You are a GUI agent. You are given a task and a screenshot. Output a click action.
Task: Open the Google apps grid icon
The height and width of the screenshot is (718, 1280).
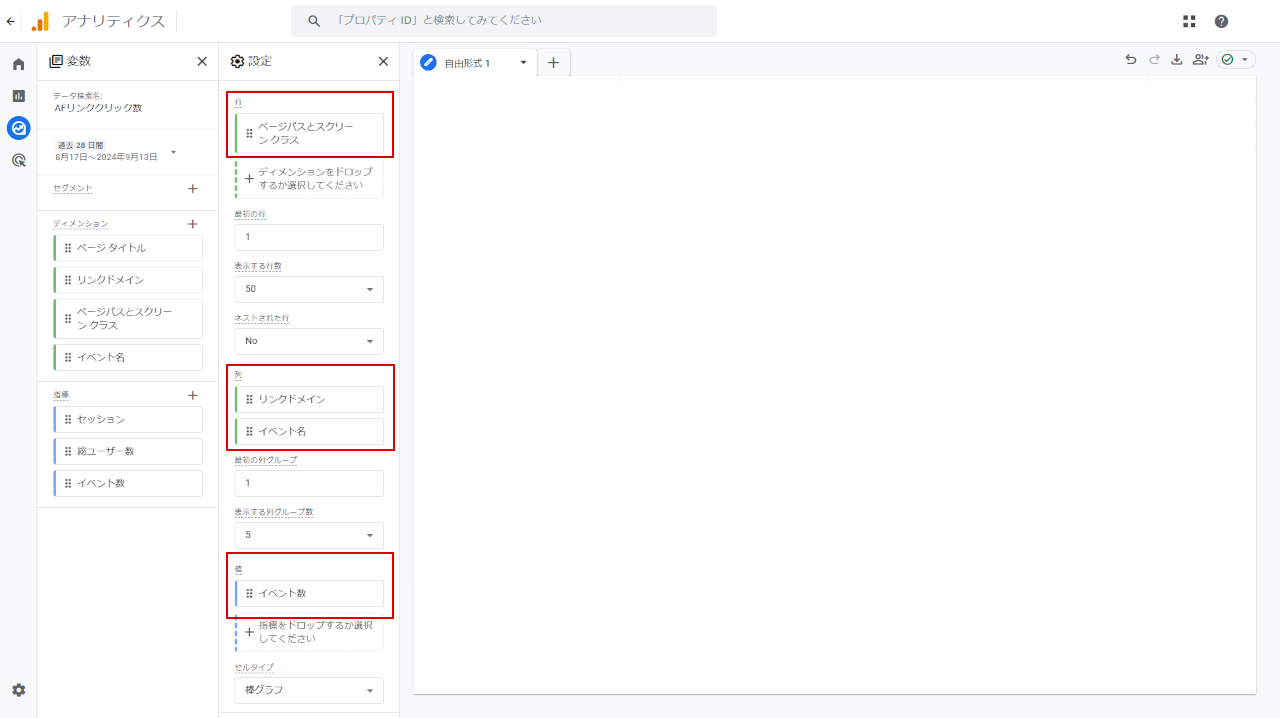pyautogui.click(x=1189, y=21)
